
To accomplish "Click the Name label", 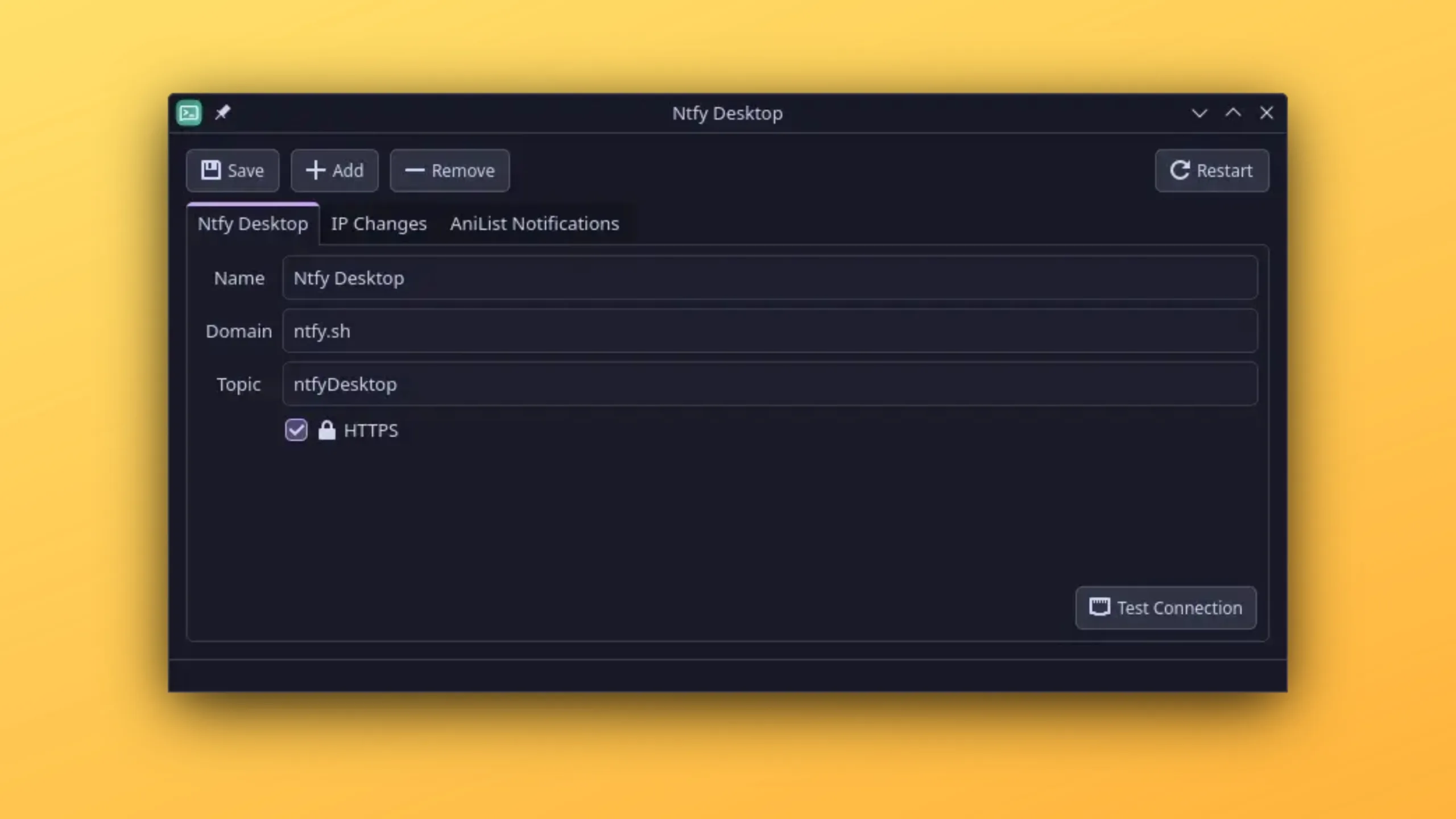I will 239,278.
